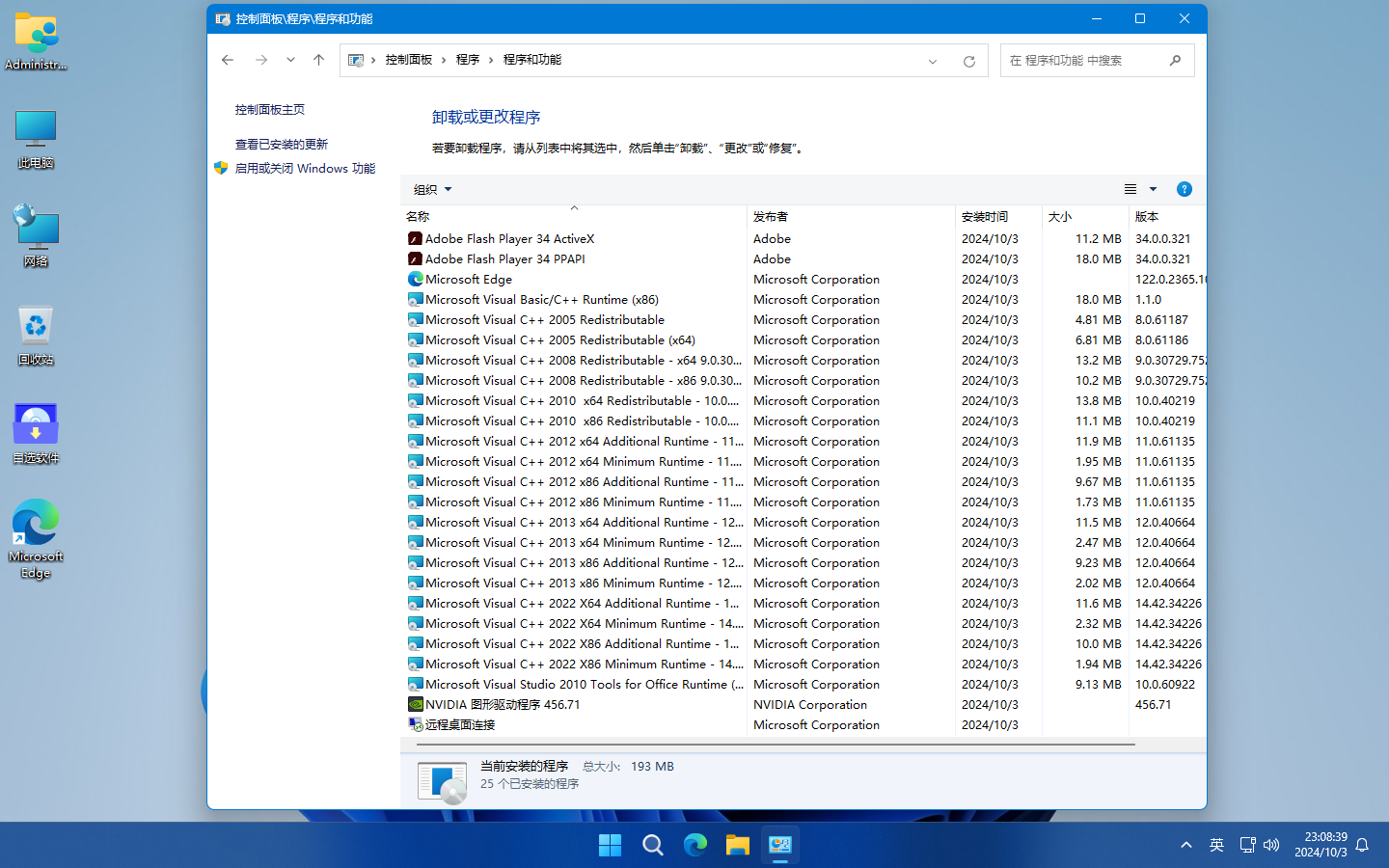Expand chevron after the 控制面板 breadcrumb
Viewport: 1389px width, 868px height.
(444, 60)
